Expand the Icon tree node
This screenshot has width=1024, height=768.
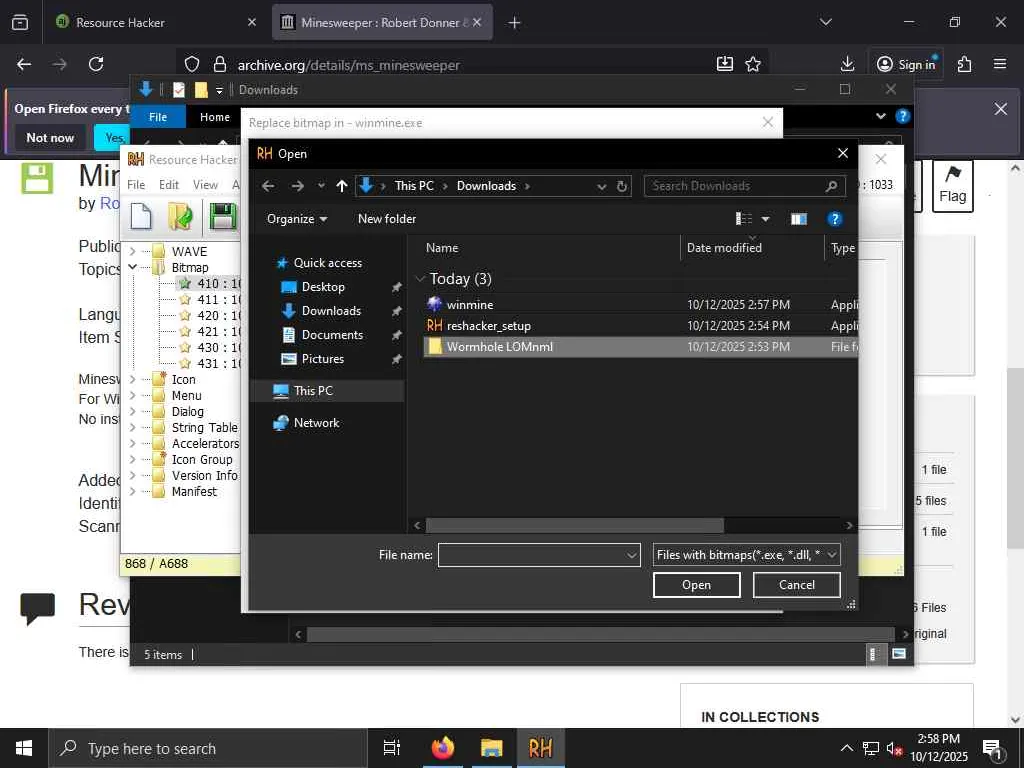pos(133,379)
